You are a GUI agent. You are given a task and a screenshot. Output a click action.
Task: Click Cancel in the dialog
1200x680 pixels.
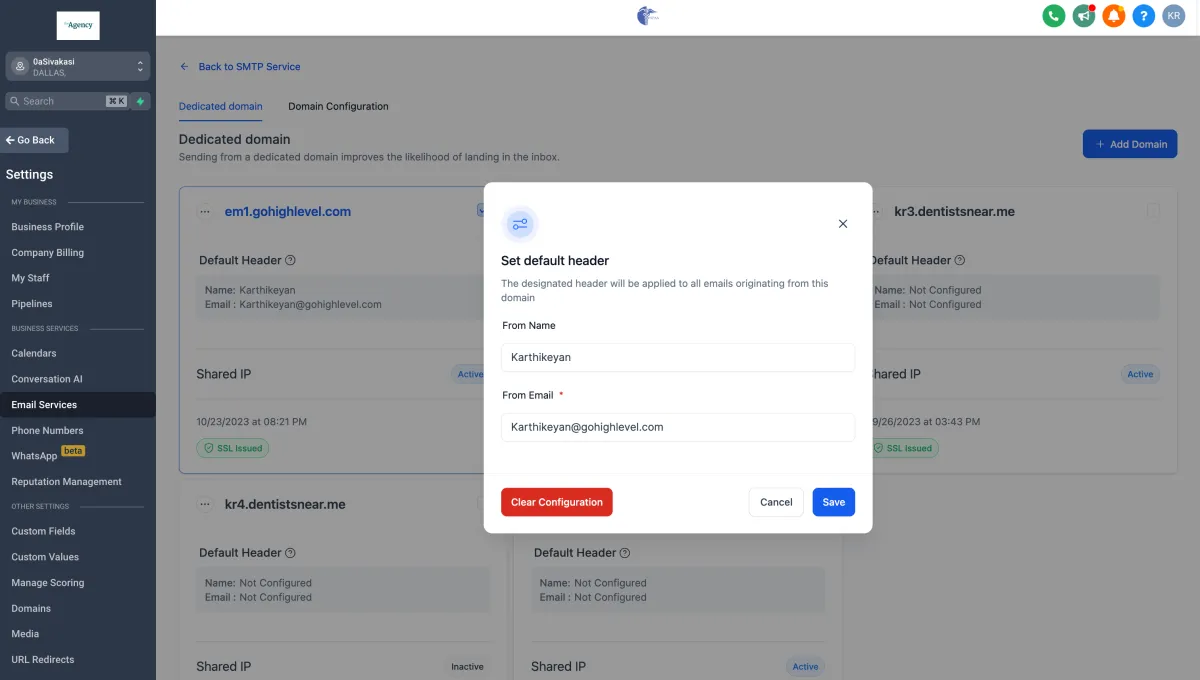(x=776, y=502)
